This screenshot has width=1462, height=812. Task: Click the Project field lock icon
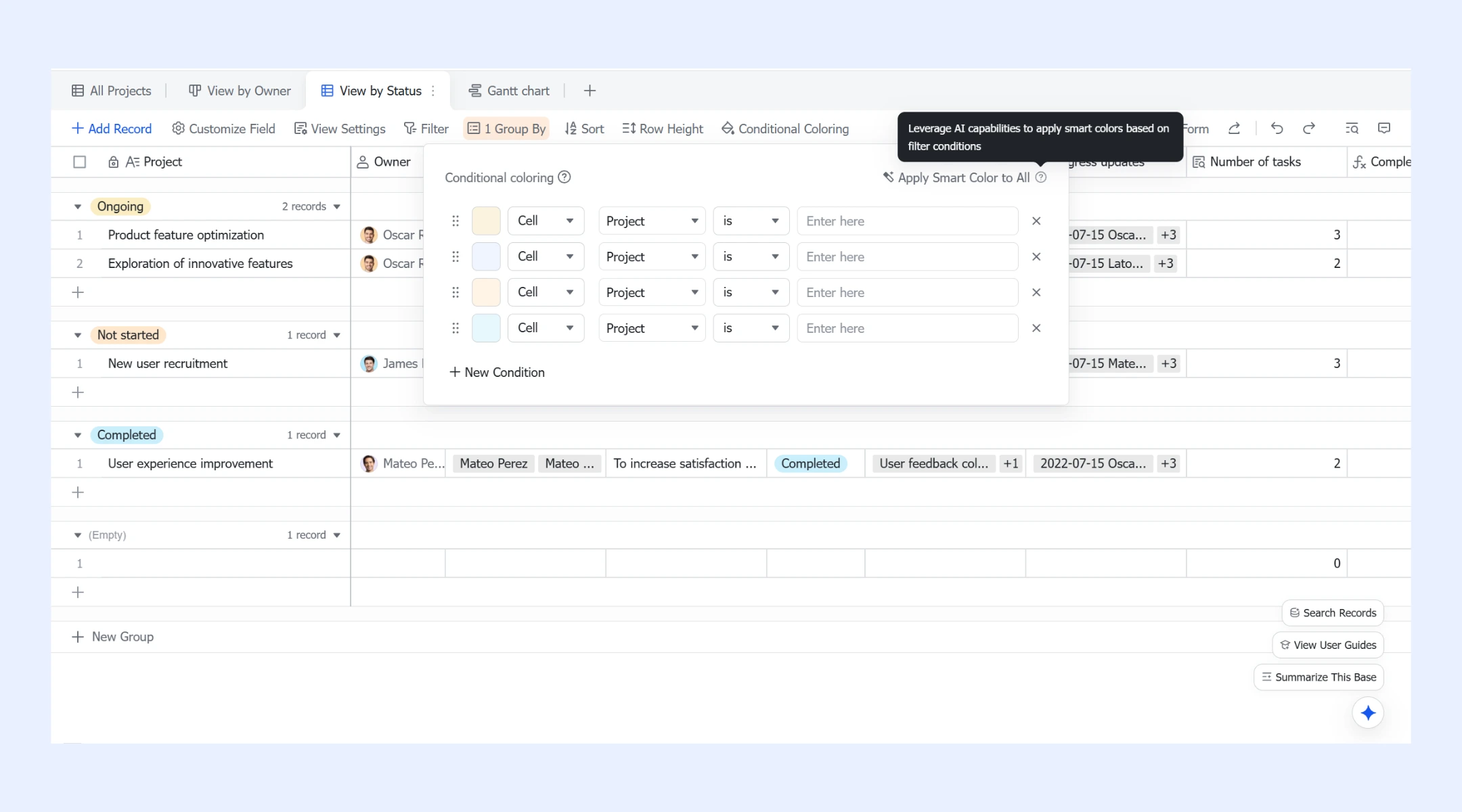click(x=113, y=162)
